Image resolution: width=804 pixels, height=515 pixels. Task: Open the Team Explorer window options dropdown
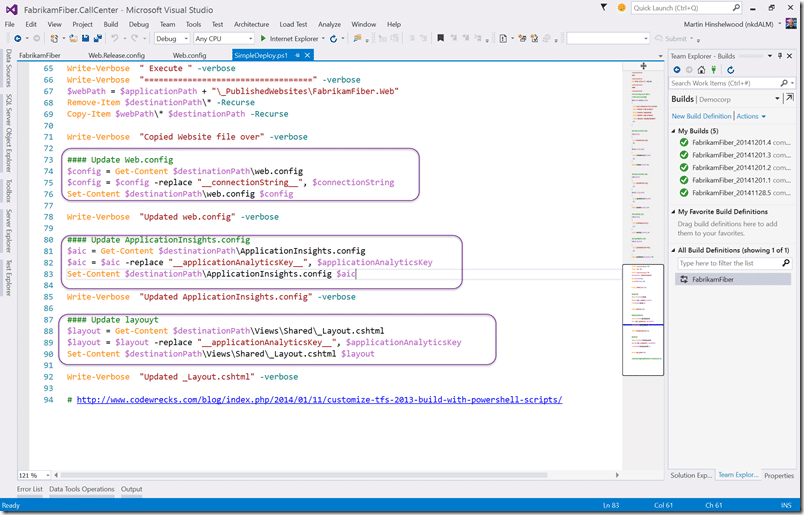click(x=770, y=56)
